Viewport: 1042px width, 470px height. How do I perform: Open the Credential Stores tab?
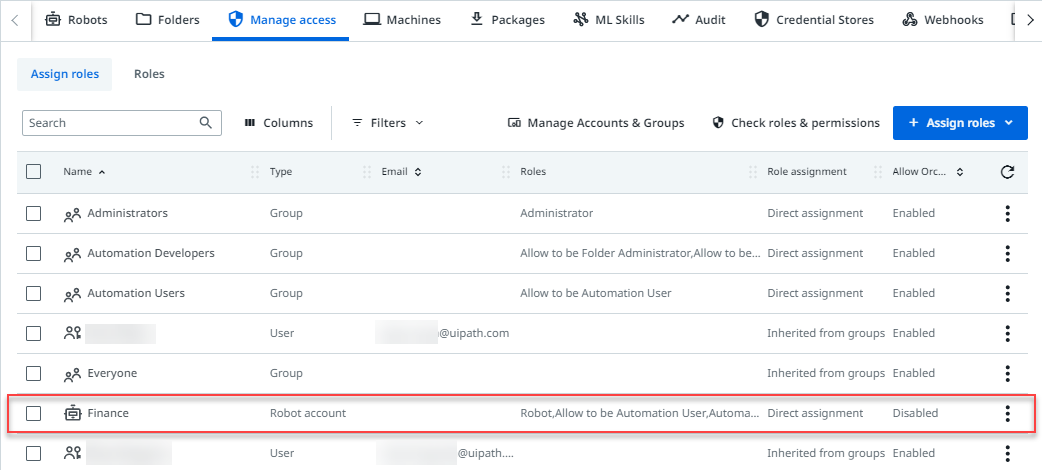click(814, 20)
